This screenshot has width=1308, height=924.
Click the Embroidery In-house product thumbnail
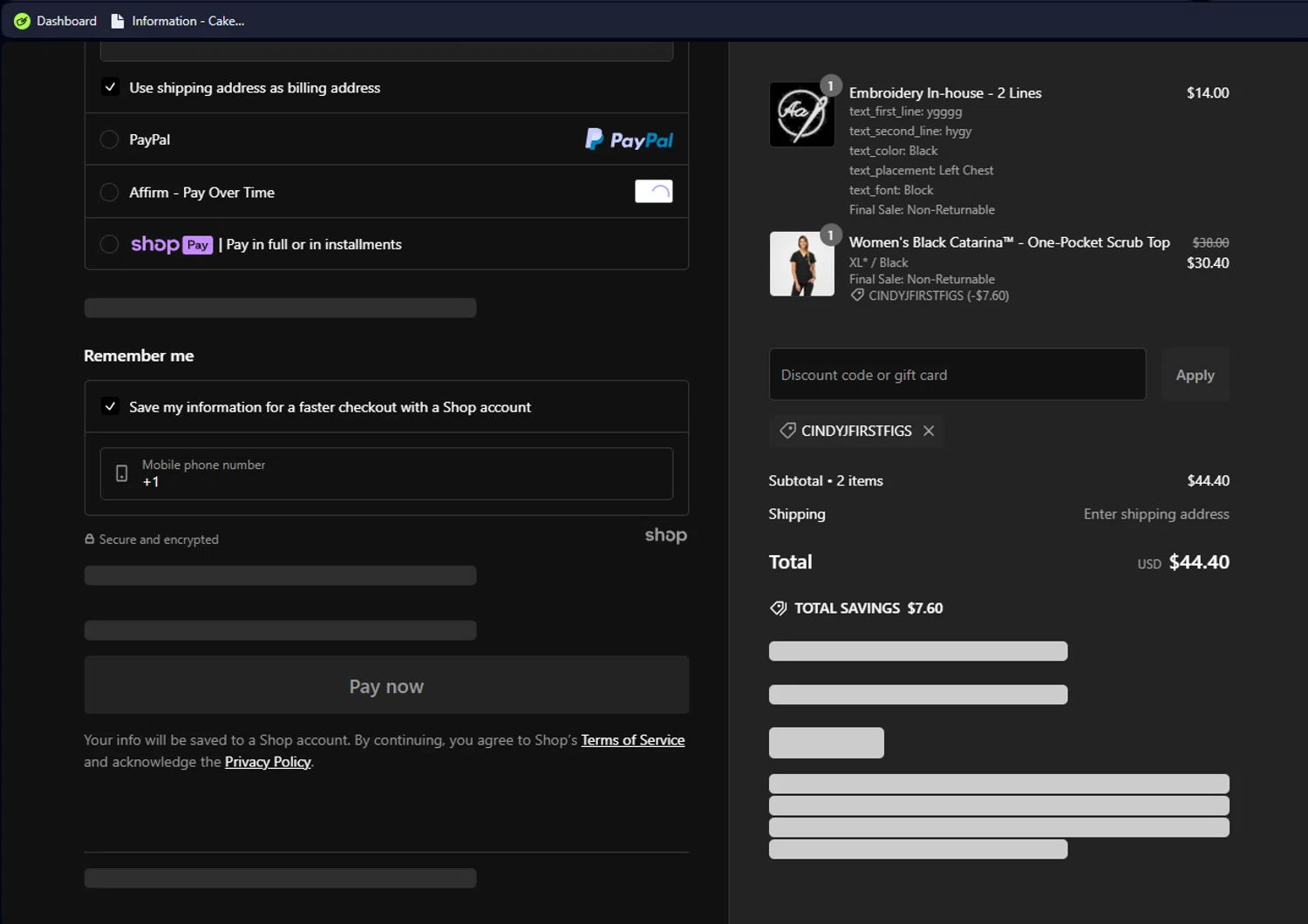[x=801, y=115]
